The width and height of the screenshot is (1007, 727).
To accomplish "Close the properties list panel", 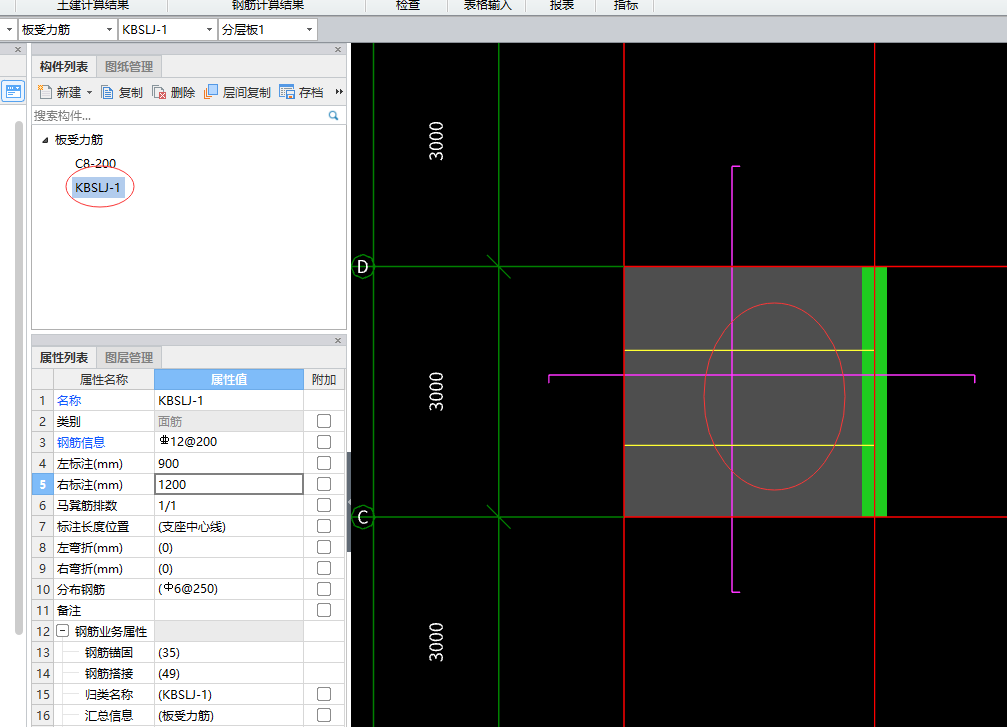I will click(x=338, y=340).
